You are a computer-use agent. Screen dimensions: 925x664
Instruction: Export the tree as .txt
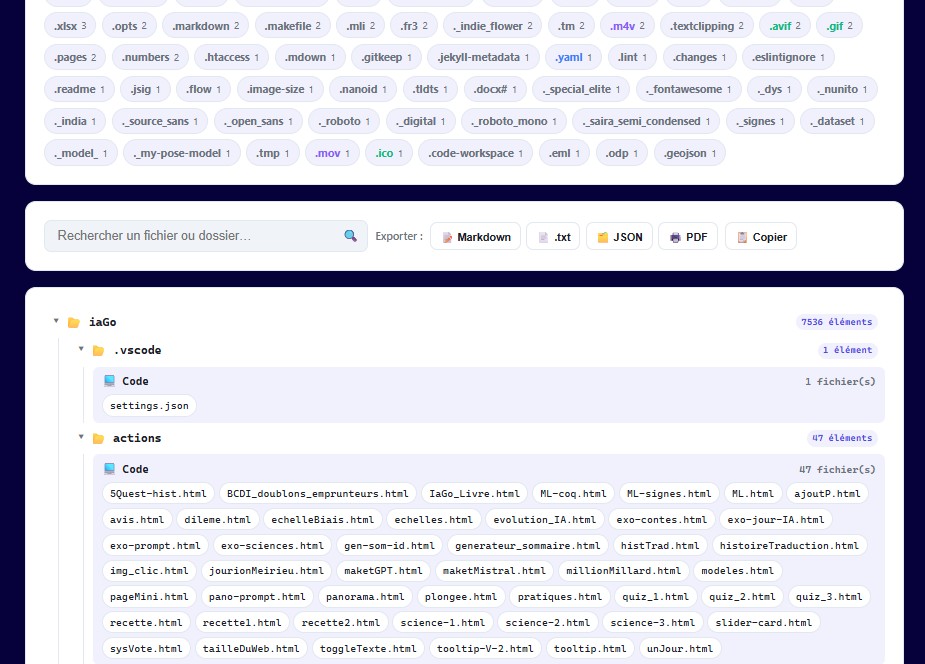point(553,236)
